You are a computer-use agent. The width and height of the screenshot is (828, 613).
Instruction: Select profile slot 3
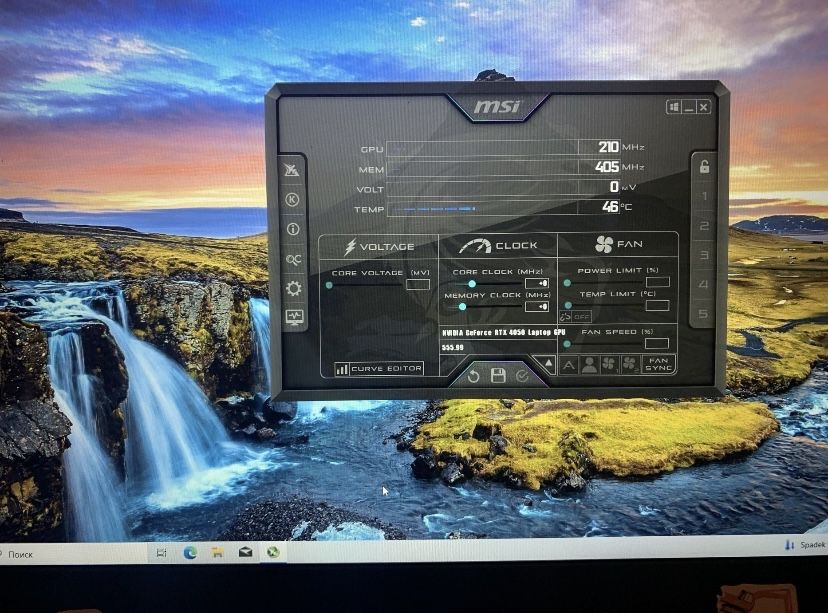coord(703,256)
